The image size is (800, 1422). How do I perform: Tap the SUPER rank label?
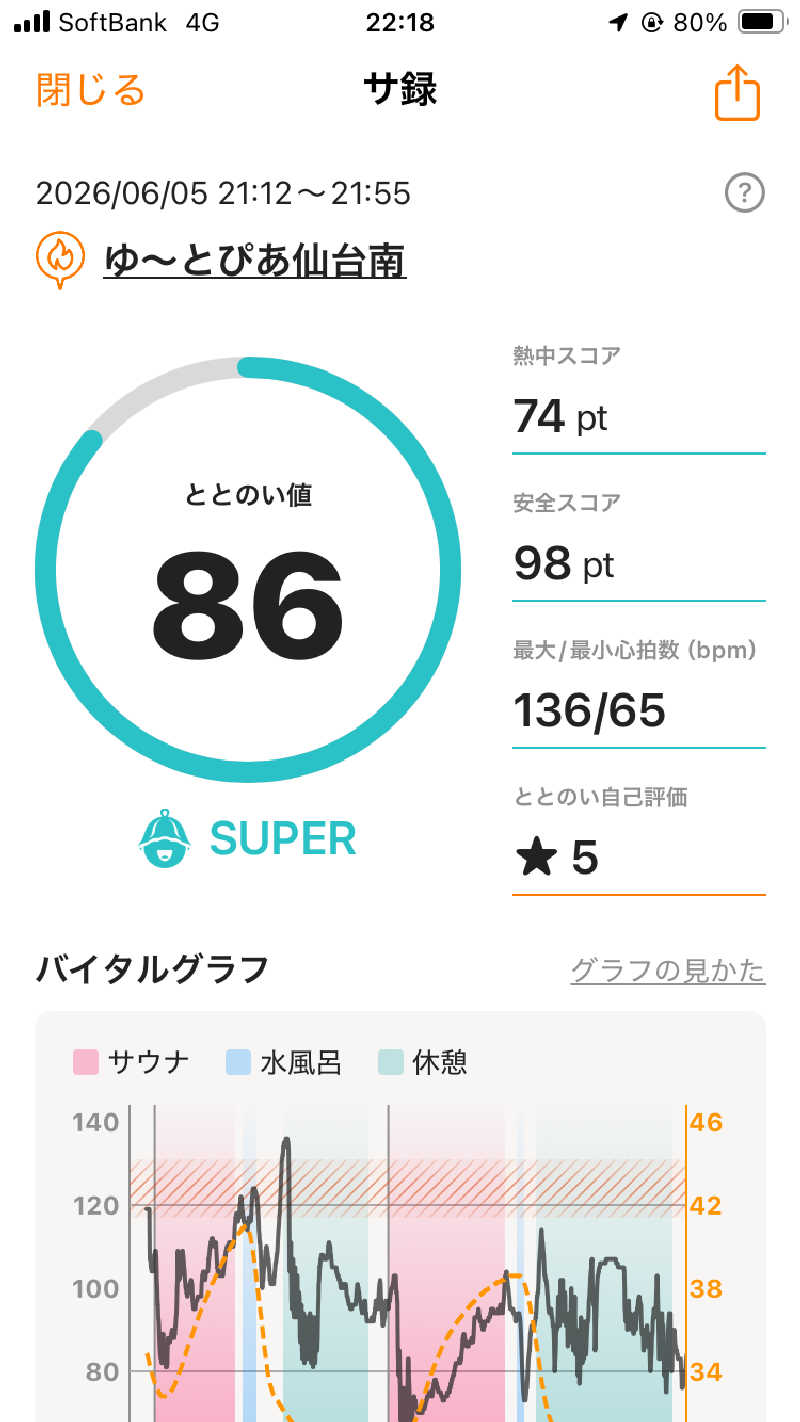point(283,838)
